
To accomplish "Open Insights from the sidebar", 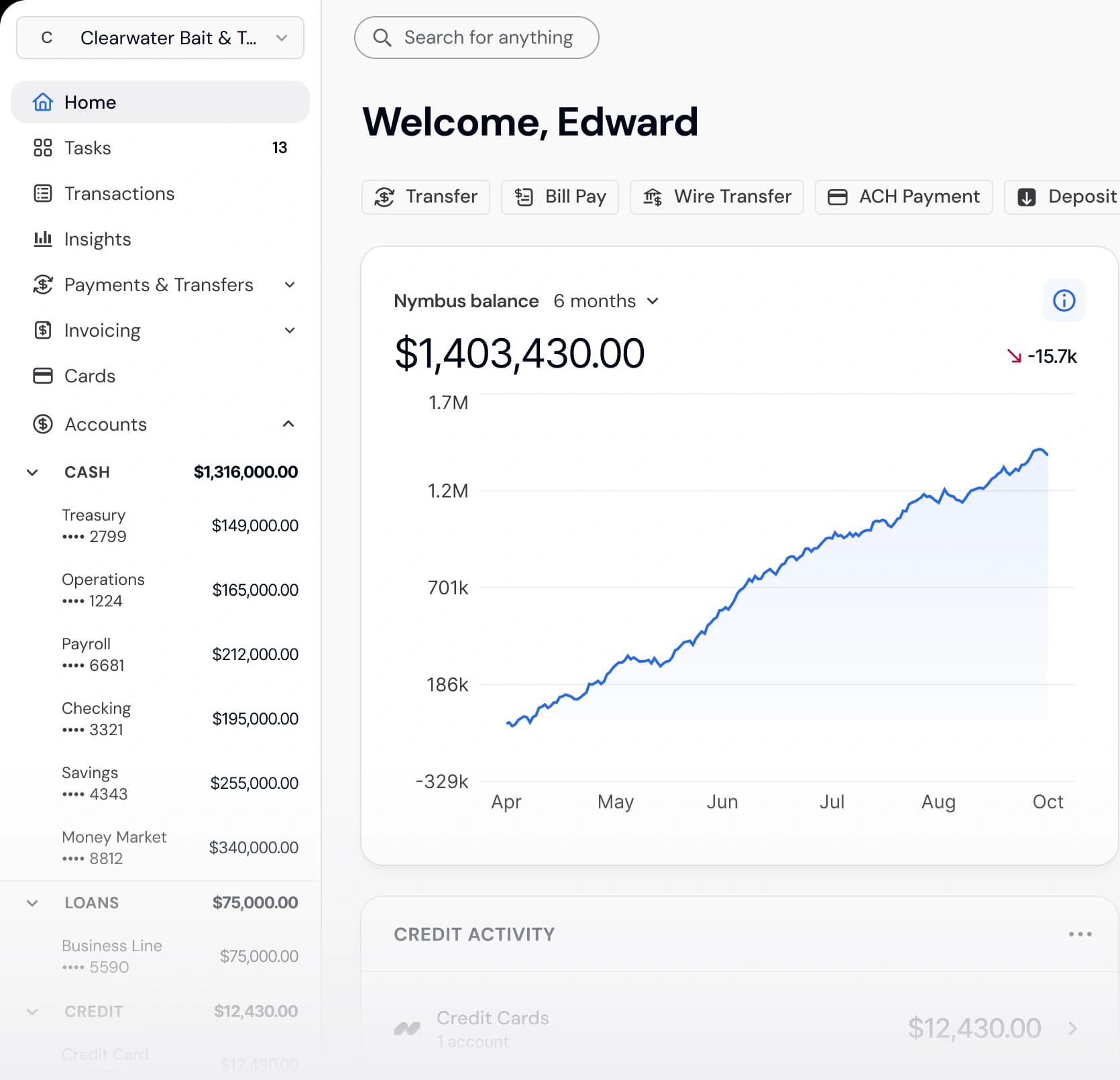I will pyautogui.click(x=160, y=239).
